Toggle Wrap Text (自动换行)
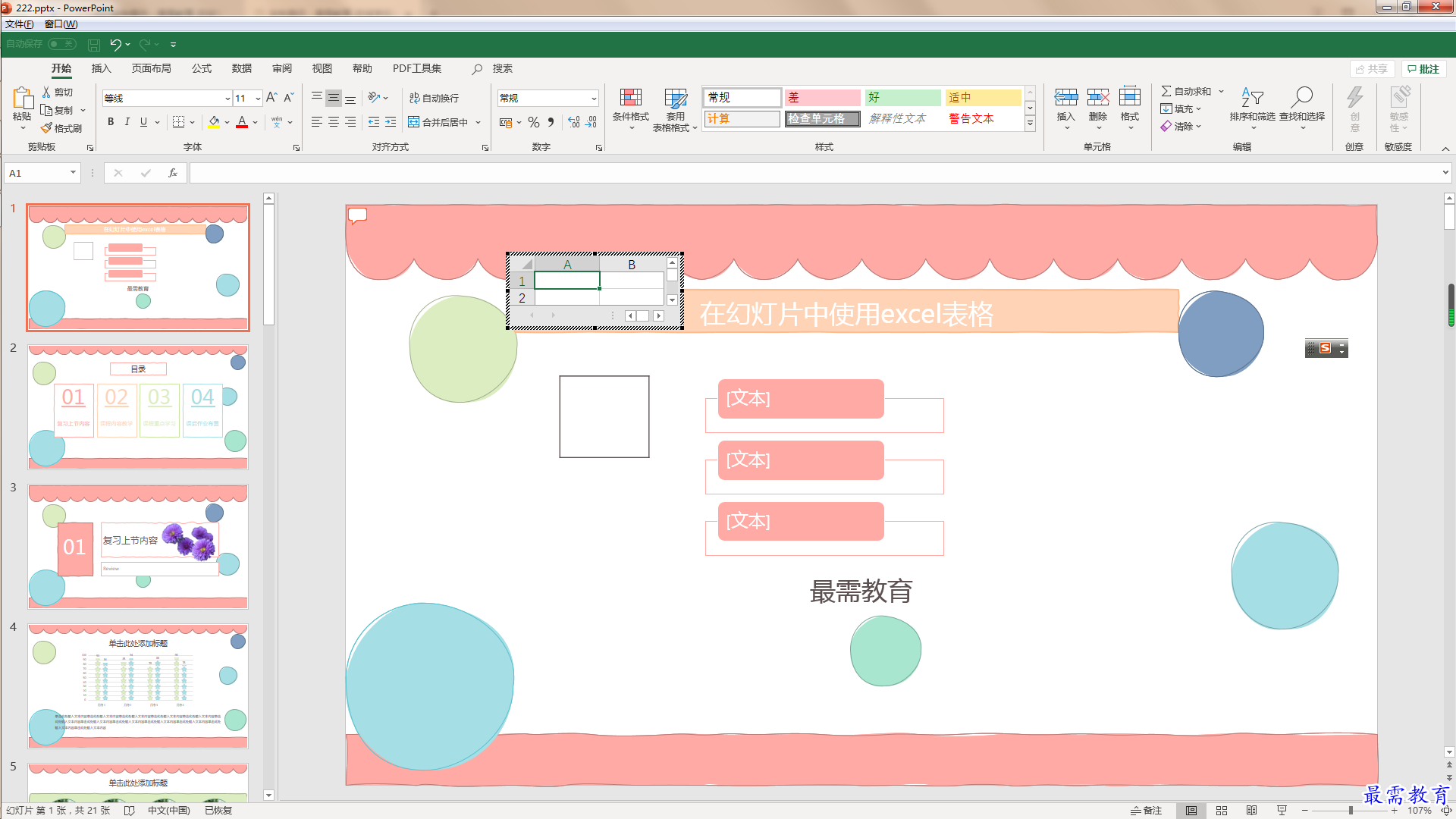 pos(434,98)
